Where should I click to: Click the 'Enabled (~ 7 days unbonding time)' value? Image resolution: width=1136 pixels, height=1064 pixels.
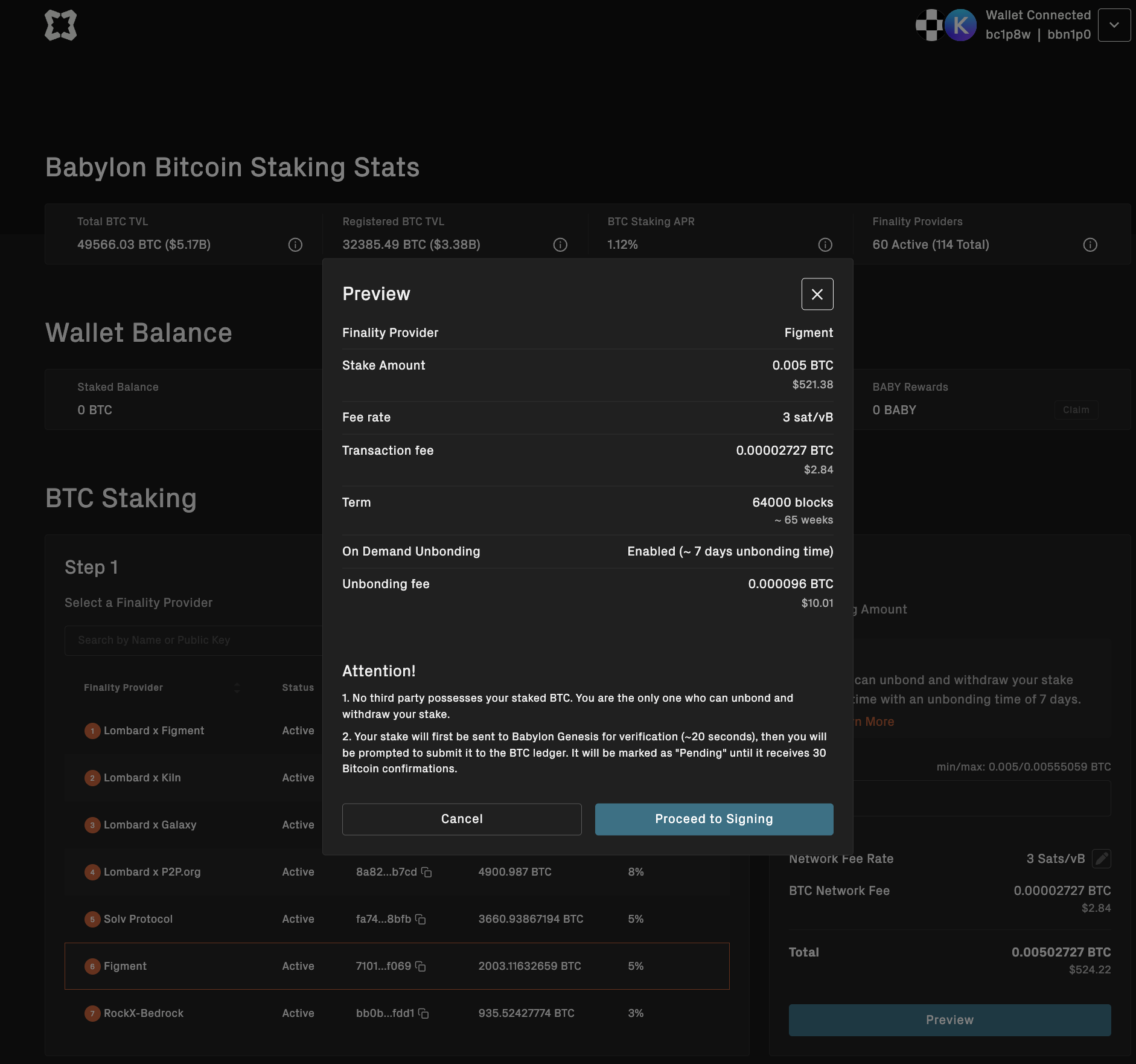click(730, 551)
